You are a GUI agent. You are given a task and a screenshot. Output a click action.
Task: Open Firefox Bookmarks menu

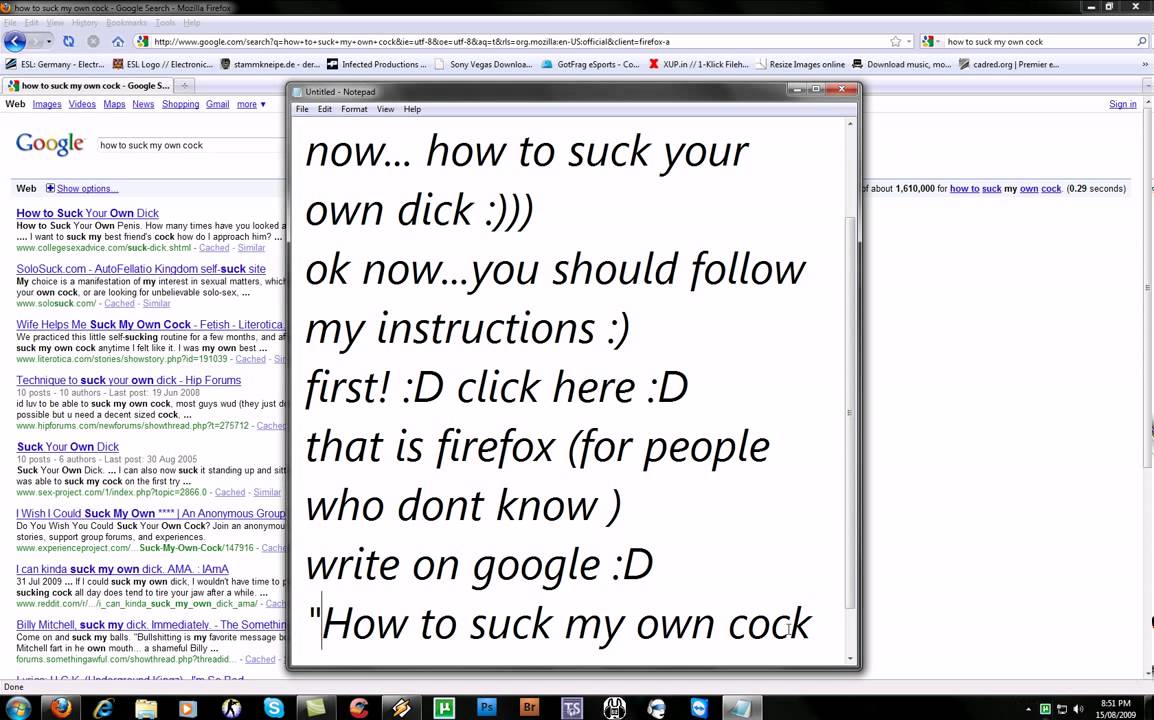127,23
